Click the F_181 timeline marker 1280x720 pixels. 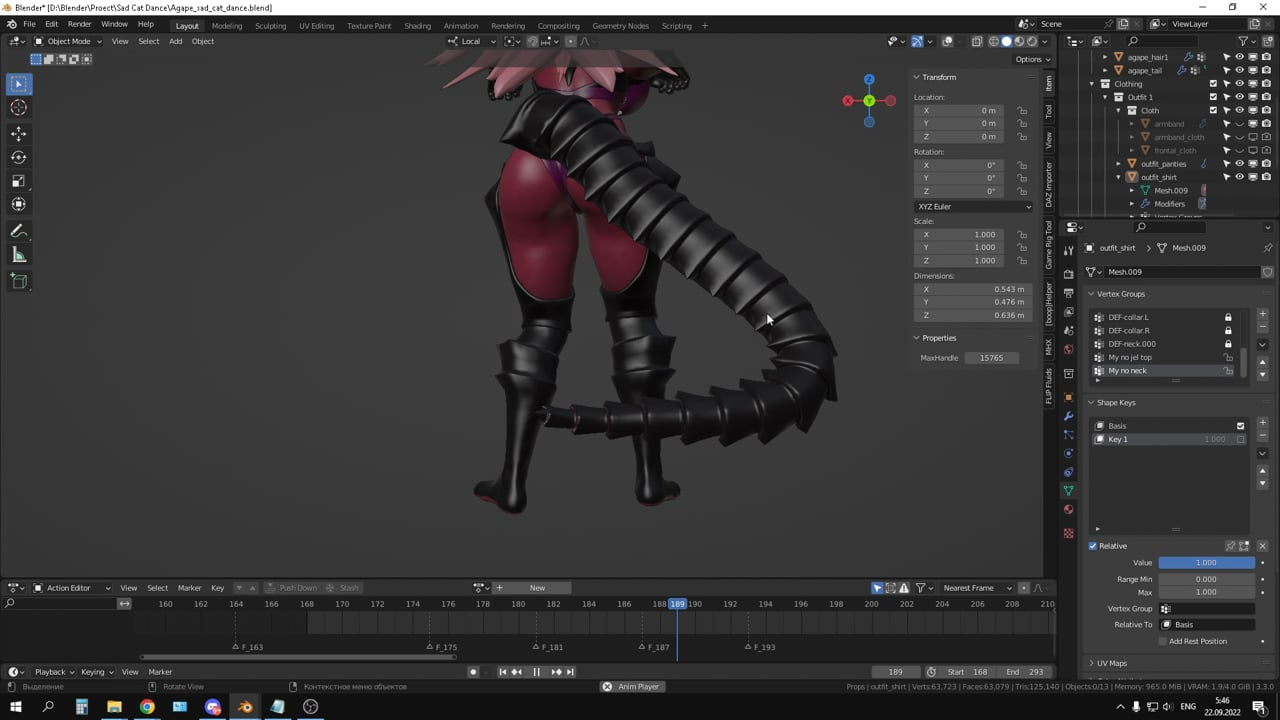pyautogui.click(x=547, y=647)
